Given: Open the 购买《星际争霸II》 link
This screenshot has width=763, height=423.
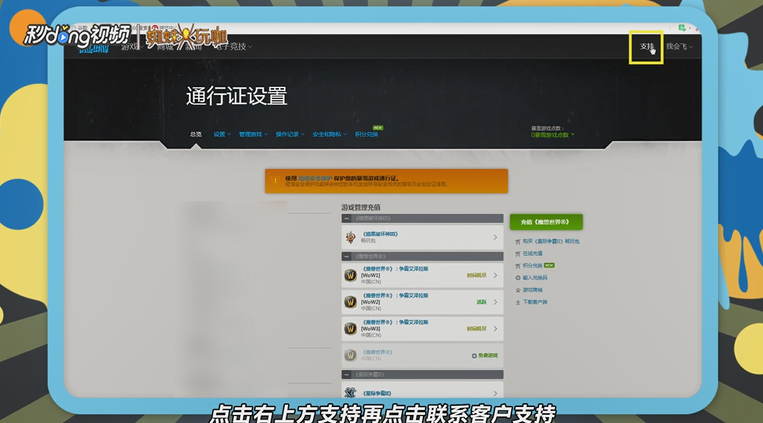Looking at the screenshot, I should coord(551,241).
